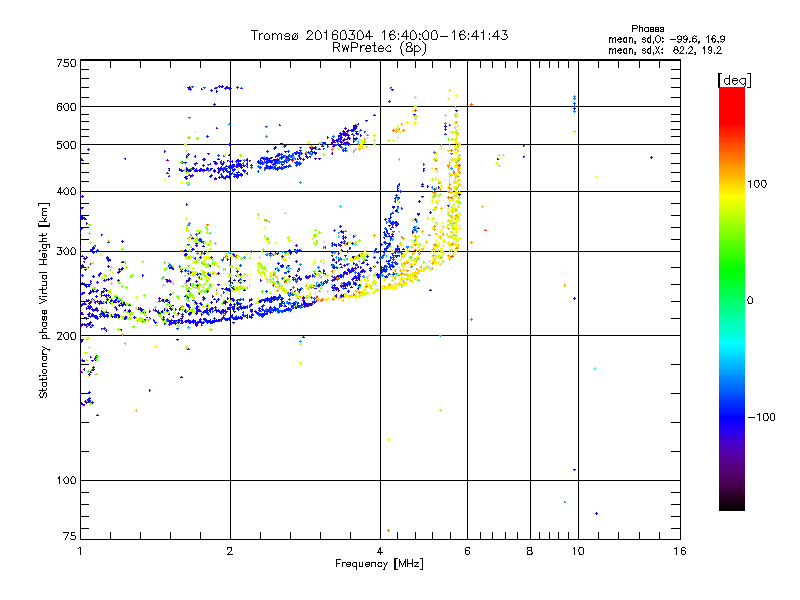Click the 'Stationary phase Virtual Height [km]' axis title

tap(43, 300)
